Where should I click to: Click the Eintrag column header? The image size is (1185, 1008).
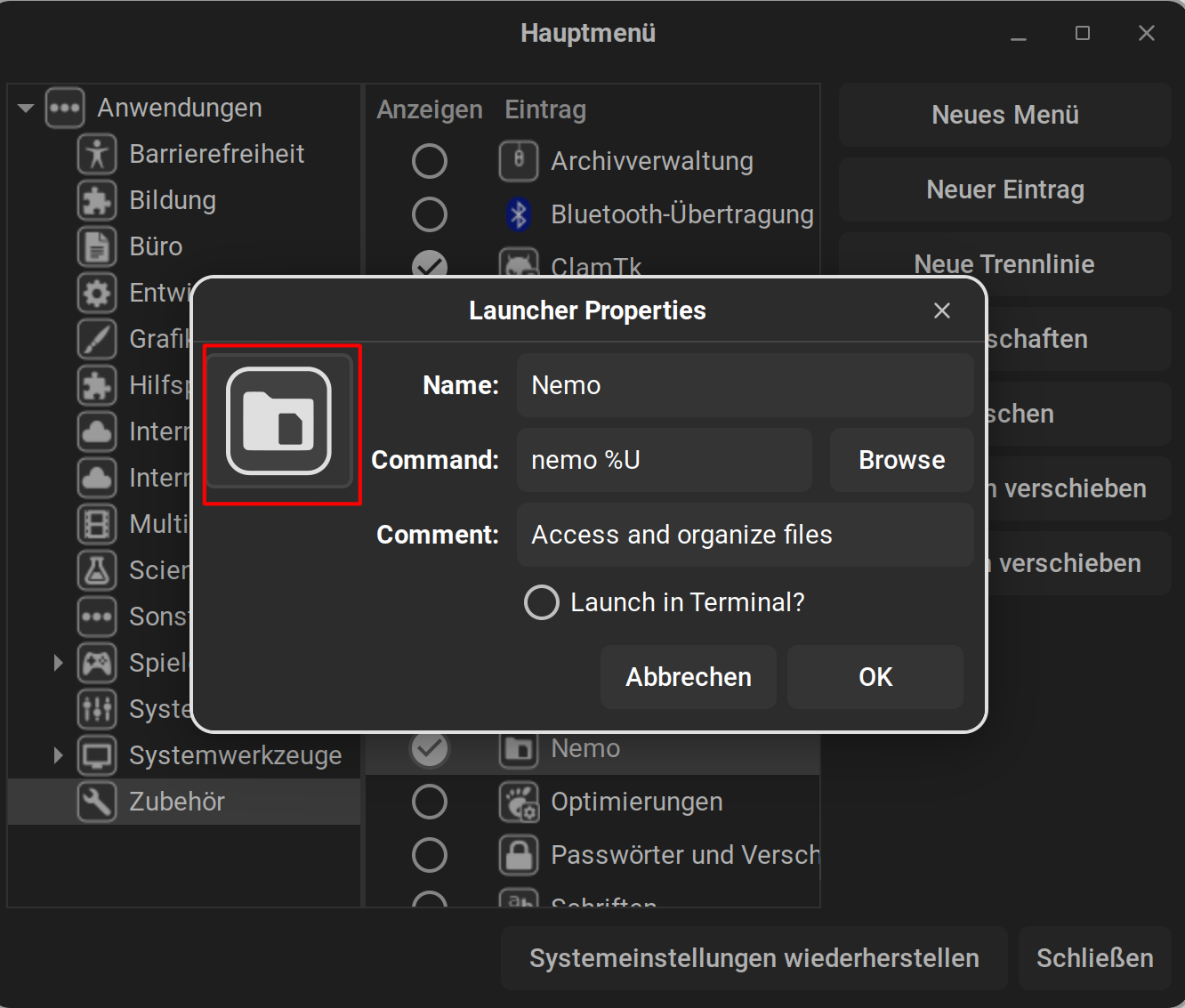click(x=545, y=109)
